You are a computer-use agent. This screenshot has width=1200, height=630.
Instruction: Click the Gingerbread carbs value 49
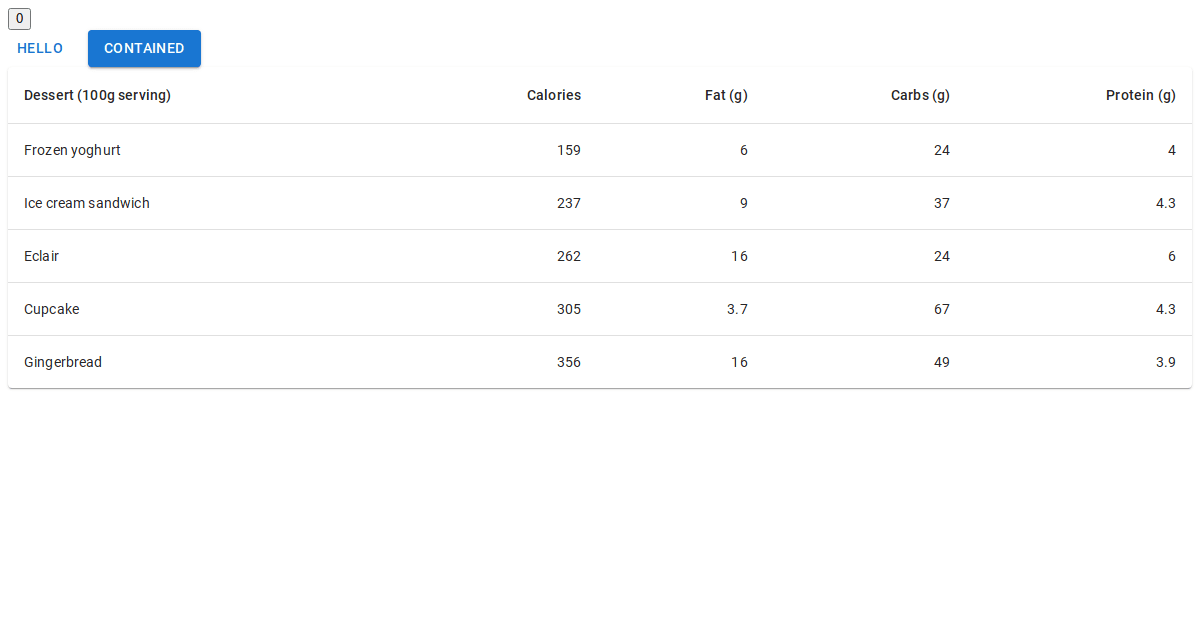tap(942, 362)
